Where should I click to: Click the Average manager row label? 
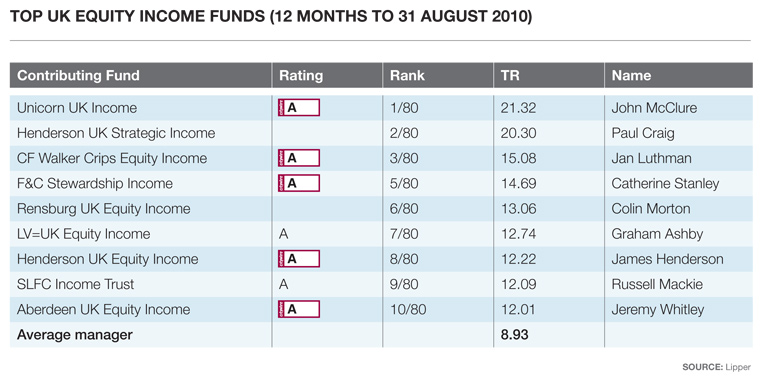coord(75,335)
